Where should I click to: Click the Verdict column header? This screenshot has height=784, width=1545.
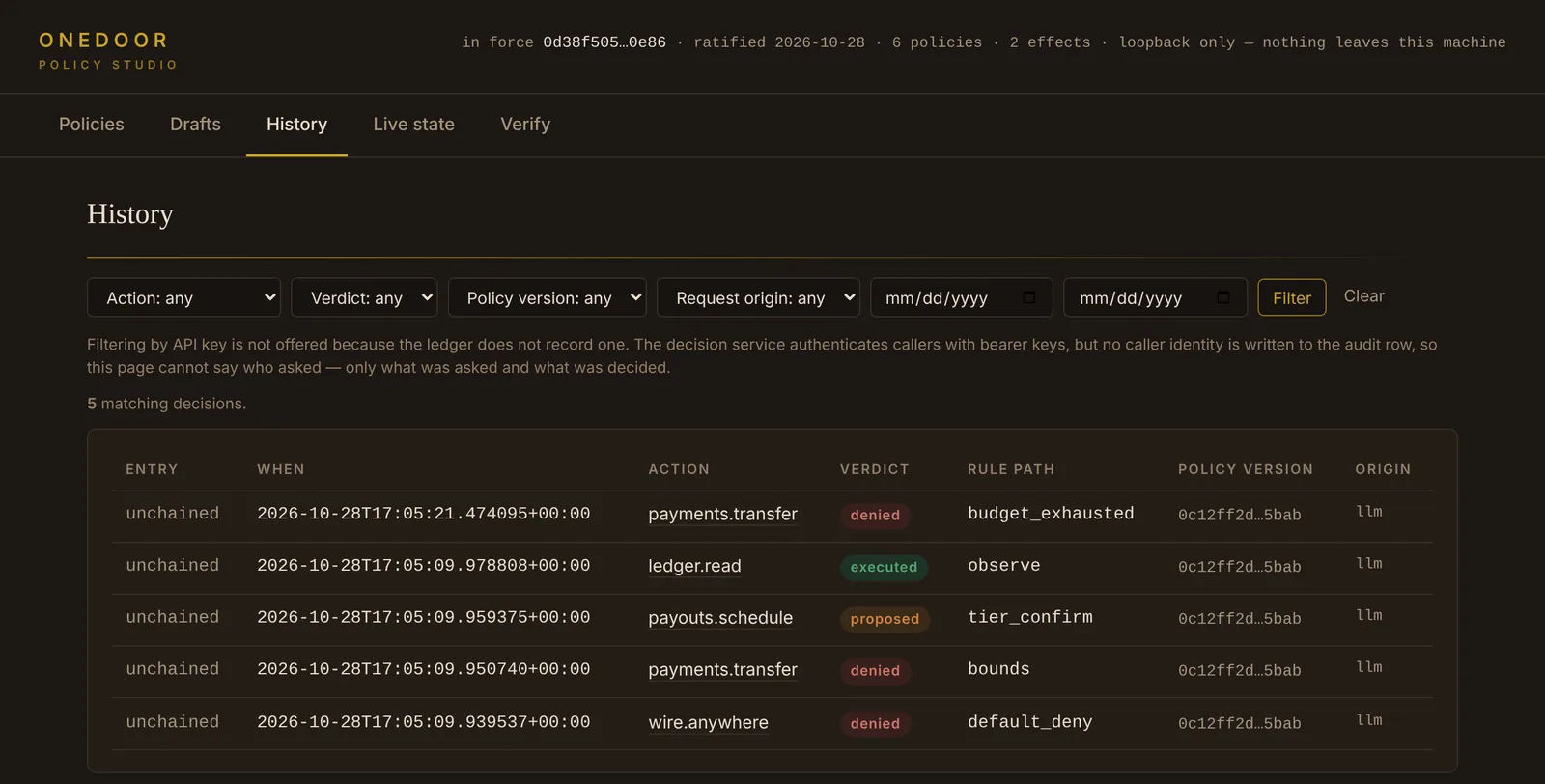(875, 469)
